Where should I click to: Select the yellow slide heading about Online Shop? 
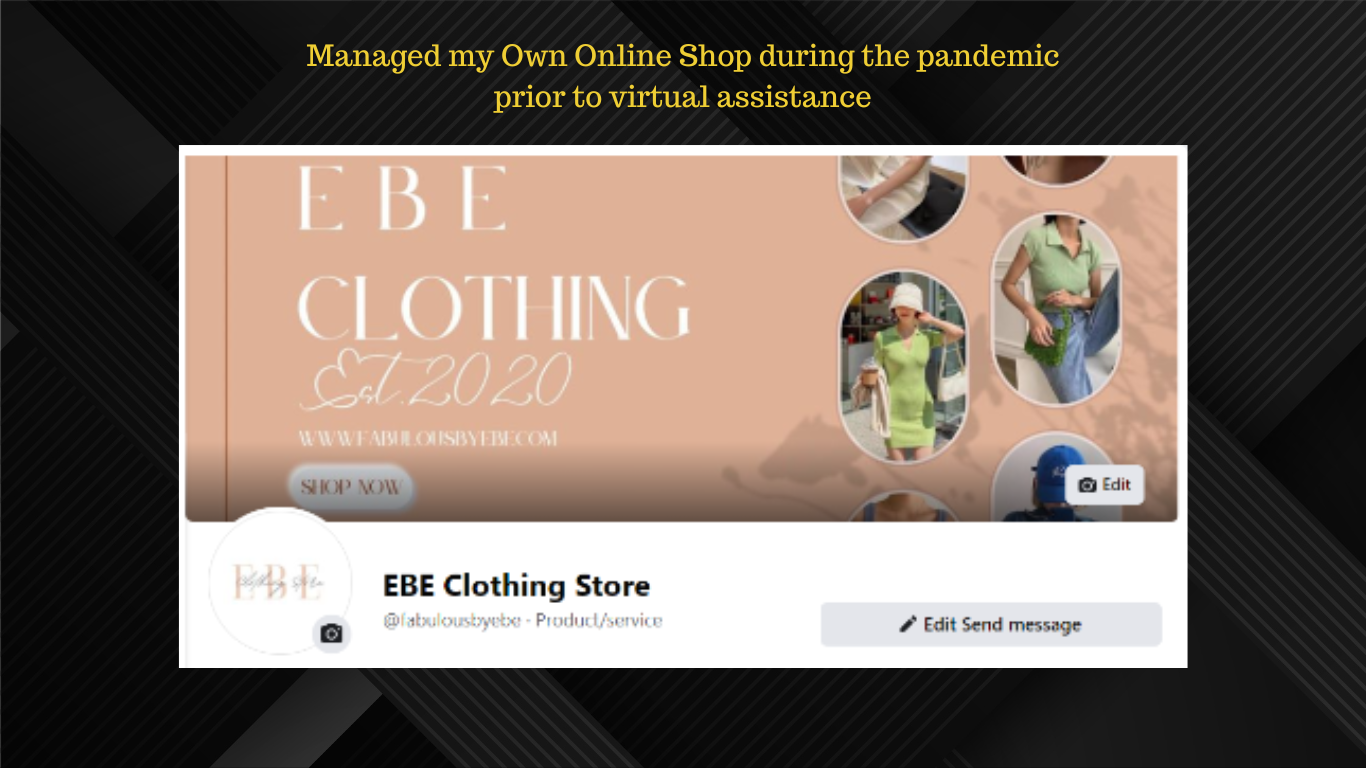click(x=683, y=76)
